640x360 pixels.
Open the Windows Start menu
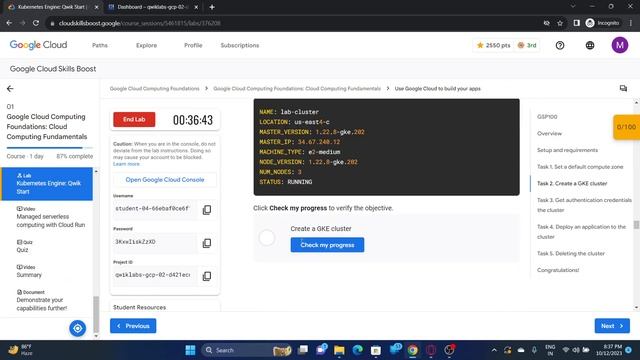tap(190, 350)
